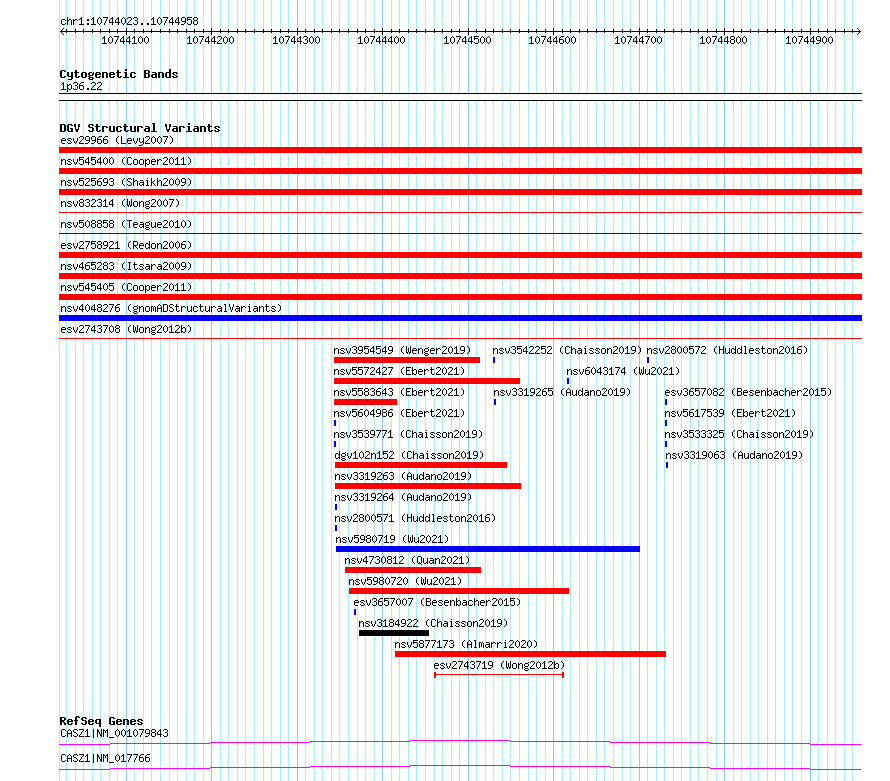Click the DGV Structural Variants heading
Image resolution: width=890 pixels, height=781 pixels.
click(140, 128)
